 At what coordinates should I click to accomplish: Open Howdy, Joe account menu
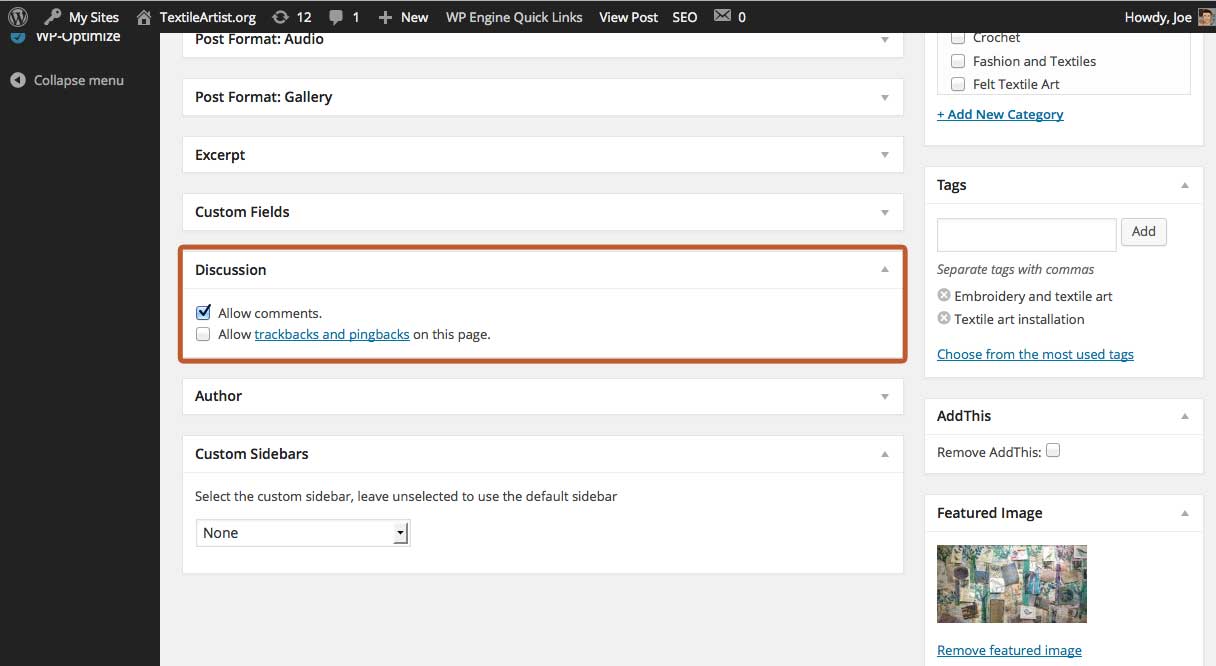tap(1158, 17)
